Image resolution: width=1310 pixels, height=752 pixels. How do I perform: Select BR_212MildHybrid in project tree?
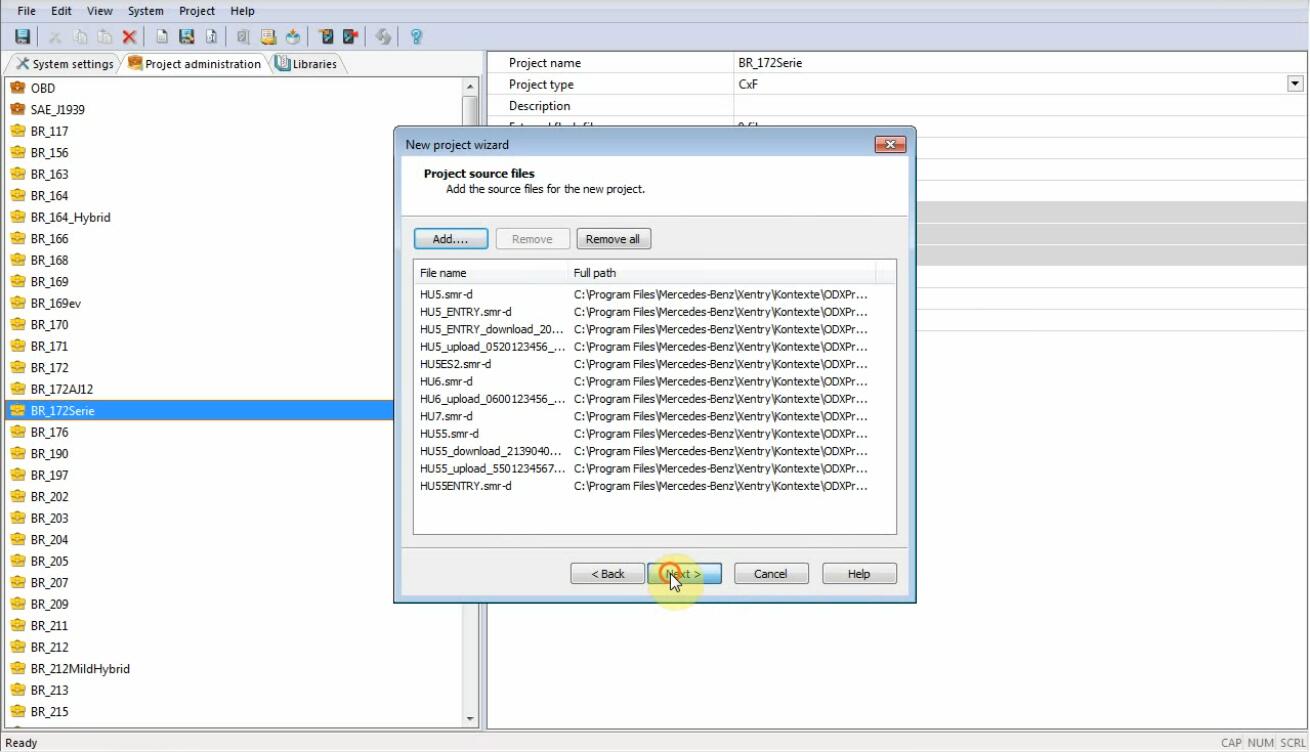click(x=80, y=669)
